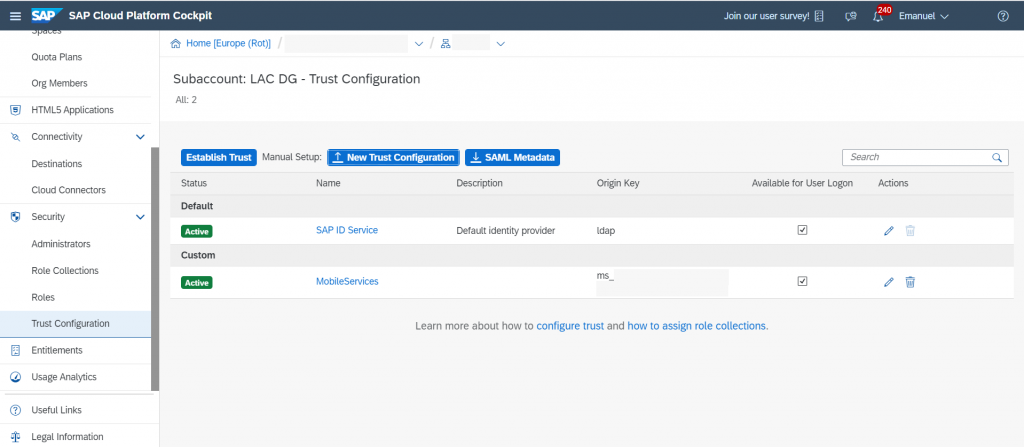Click the Origin Key column header
This screenshot has height=447, width=1024.
(x=618, y=183)
